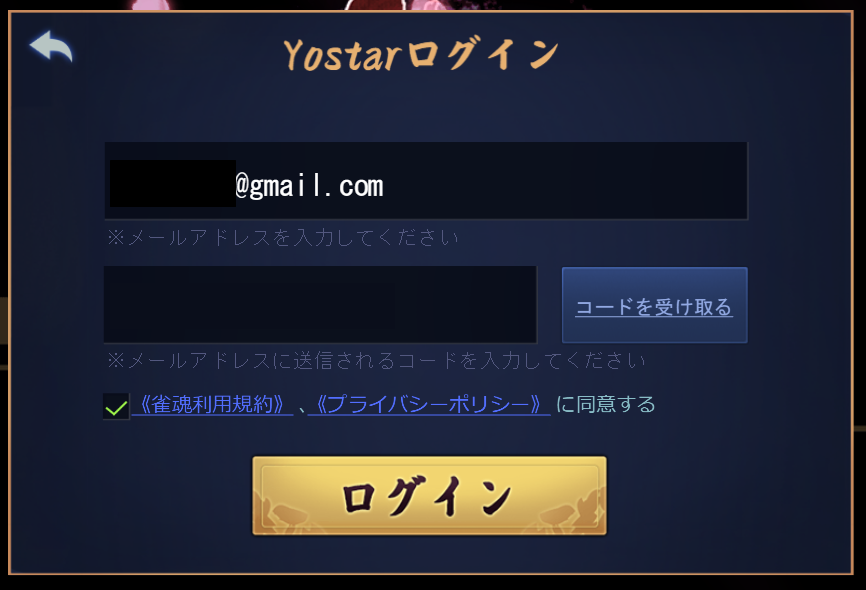The height and width of the screenshot is (590, 866).
Task: Click the blank panel area below ログイン button
Action: (429, 554)
